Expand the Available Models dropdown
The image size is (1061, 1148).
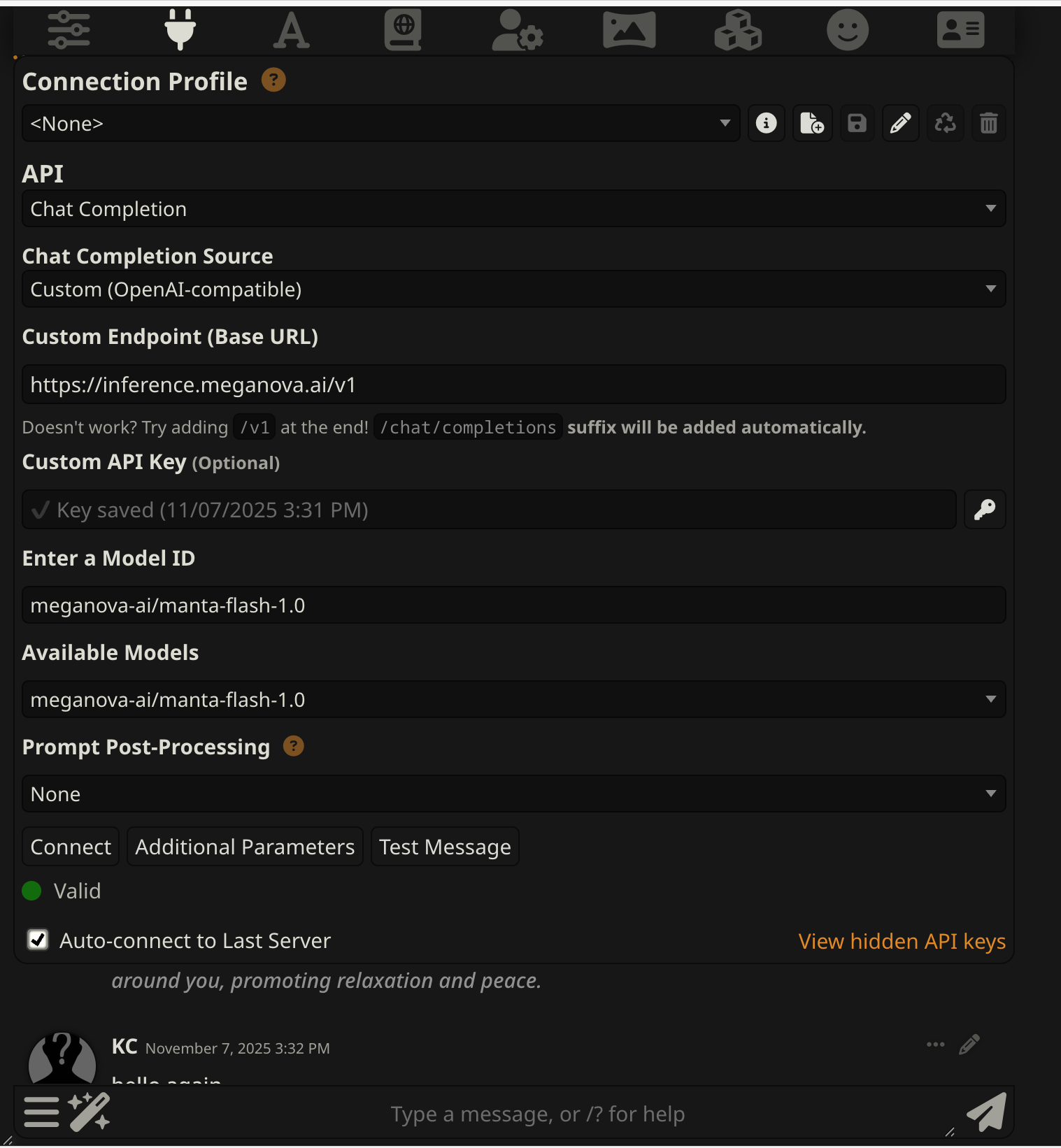pos(513,700)
